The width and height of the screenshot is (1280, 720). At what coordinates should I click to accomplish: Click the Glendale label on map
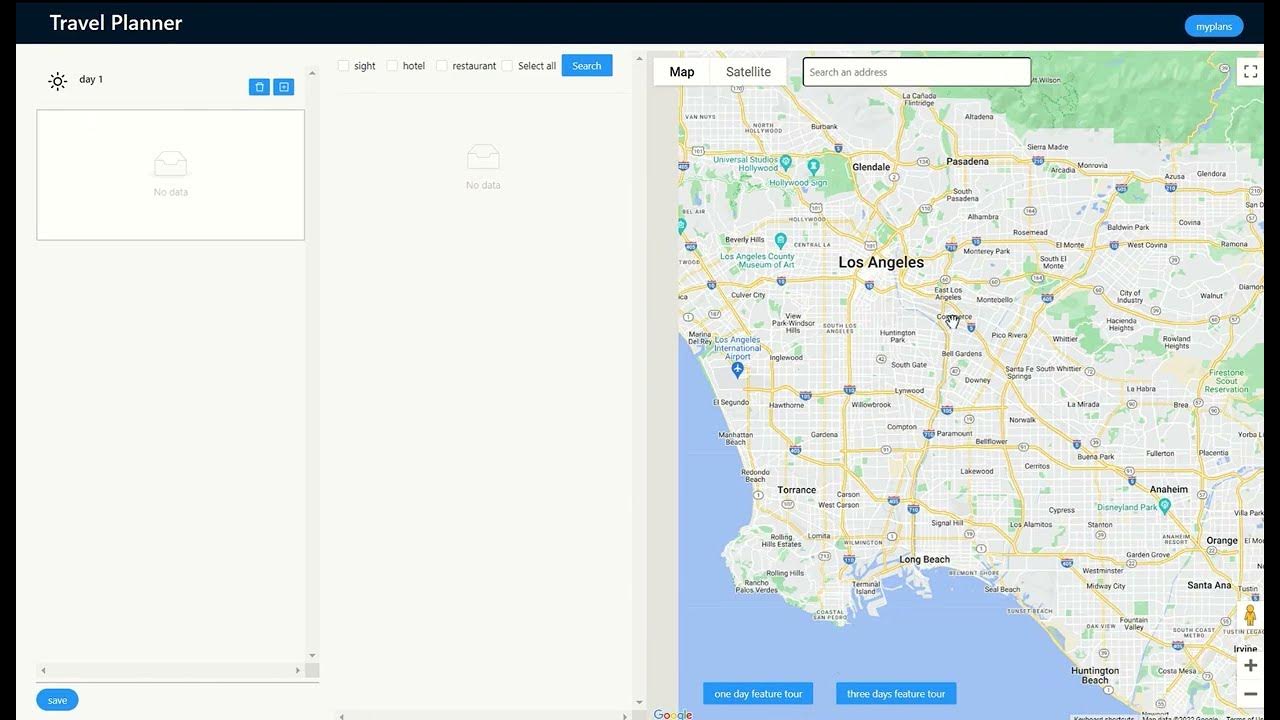pyautogui.click(x=871, y=167)
